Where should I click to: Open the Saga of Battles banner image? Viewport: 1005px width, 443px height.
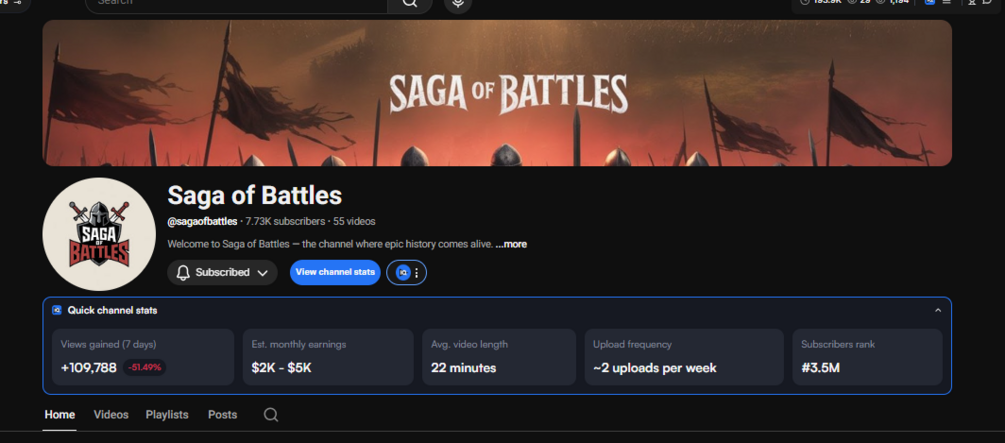(497, 92)
